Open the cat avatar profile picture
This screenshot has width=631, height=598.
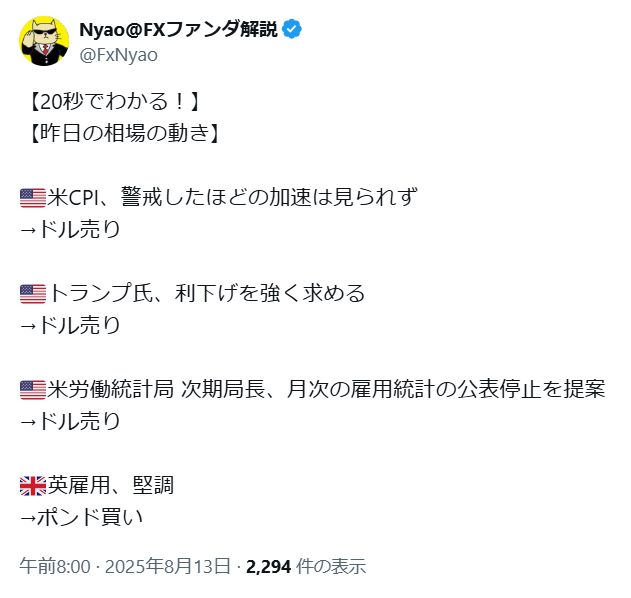44,41
